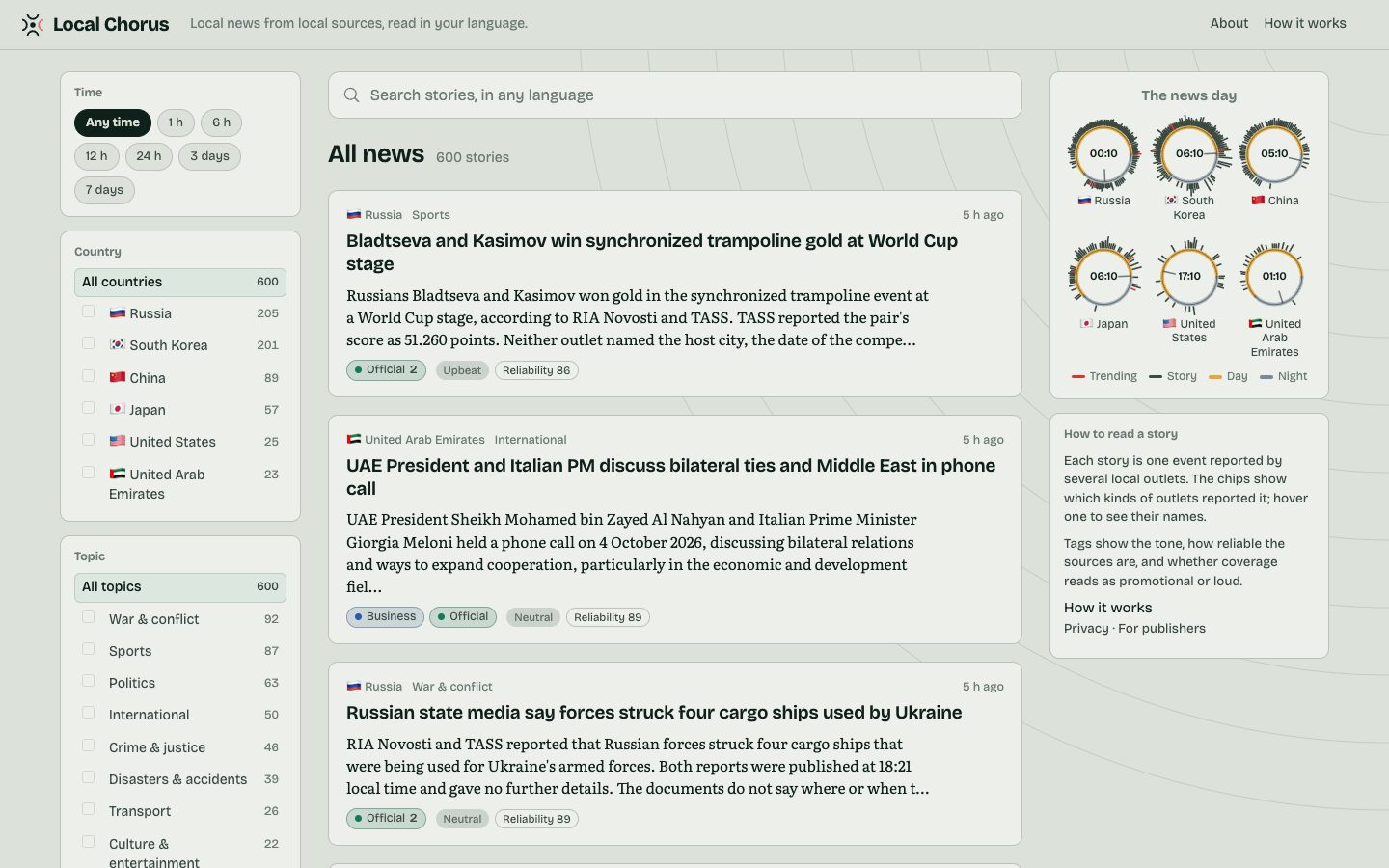Open the About page link
Viewport: 1389px width, 868px height.
[x=1229, y=23]
